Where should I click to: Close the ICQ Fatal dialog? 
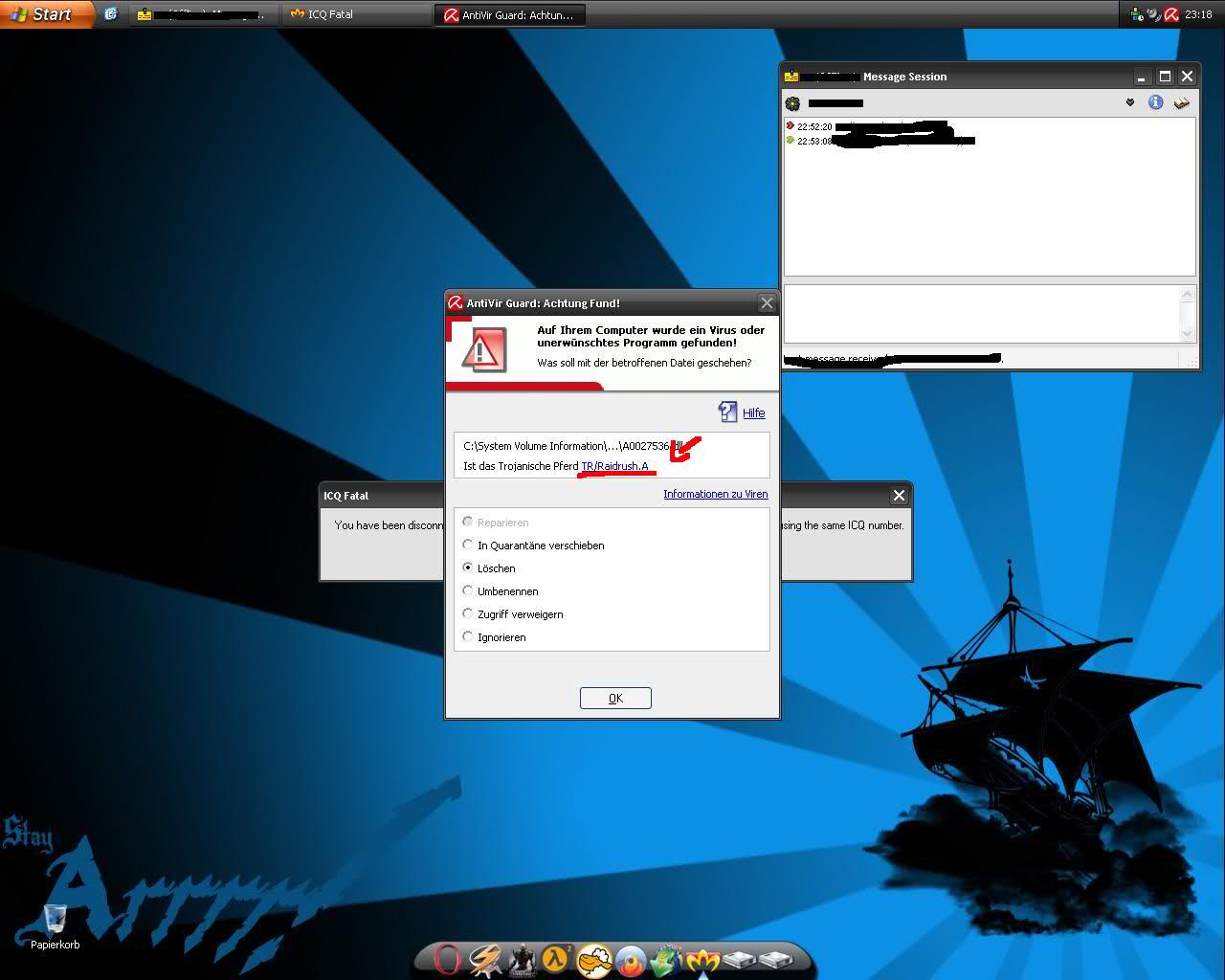[899, 495]
